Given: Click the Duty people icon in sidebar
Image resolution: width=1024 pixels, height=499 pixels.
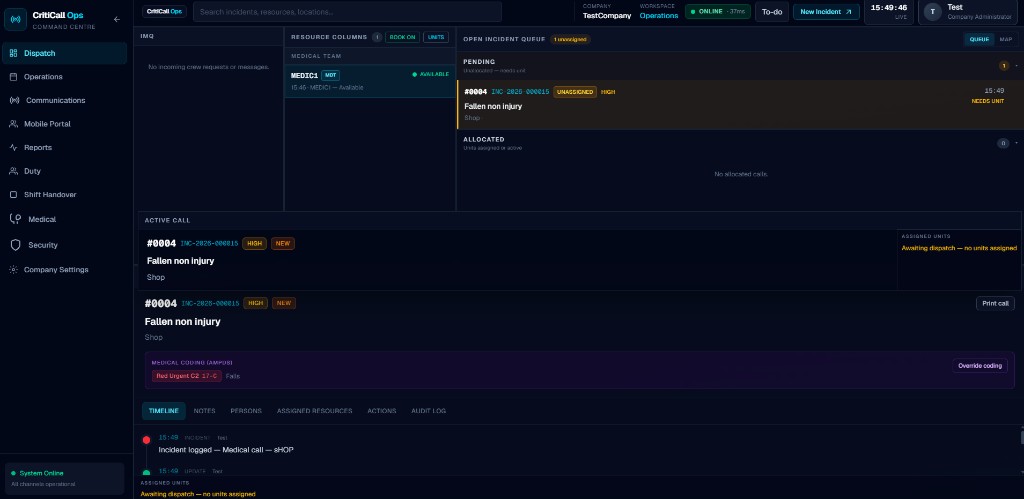Looking at the screenshot, I should click(13, 171).
